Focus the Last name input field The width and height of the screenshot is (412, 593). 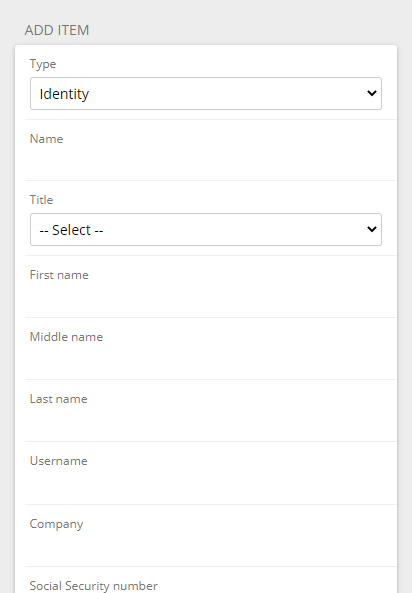click(206, 422)
